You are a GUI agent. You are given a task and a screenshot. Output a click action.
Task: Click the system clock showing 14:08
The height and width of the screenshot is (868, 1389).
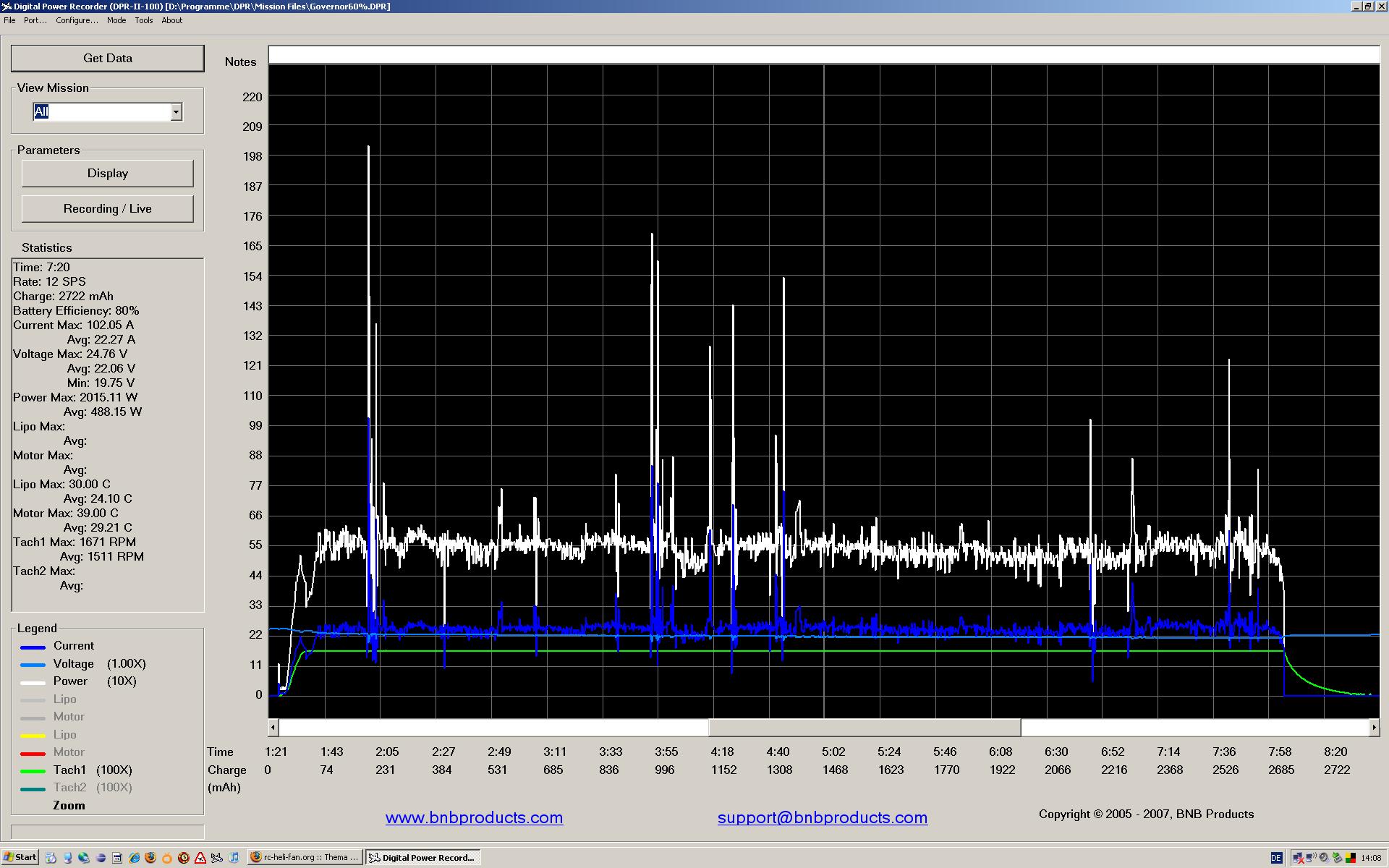coord(1371,858)
